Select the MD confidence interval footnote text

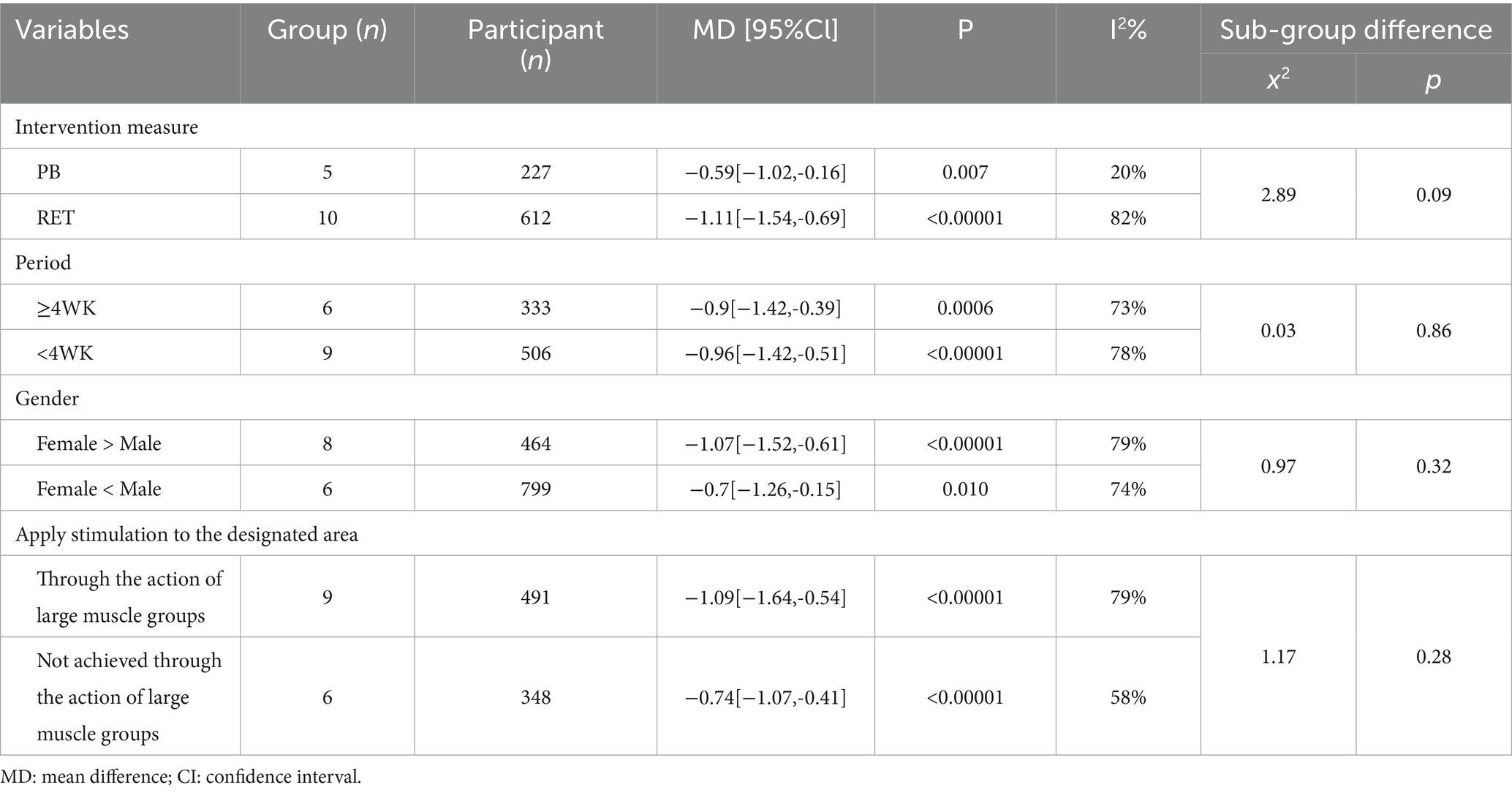click(x=181, y=776)
